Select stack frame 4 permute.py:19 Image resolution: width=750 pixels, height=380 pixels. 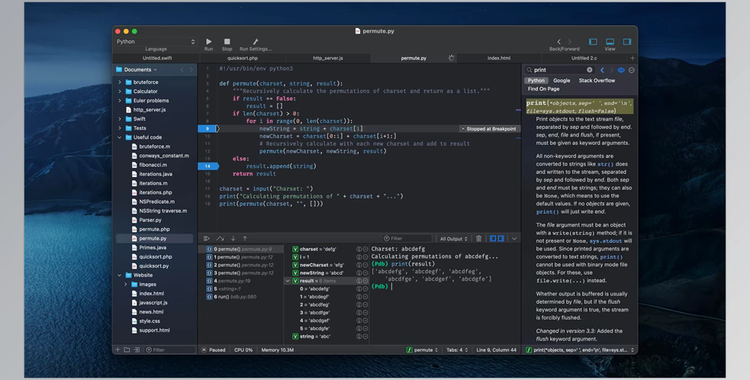240,281
